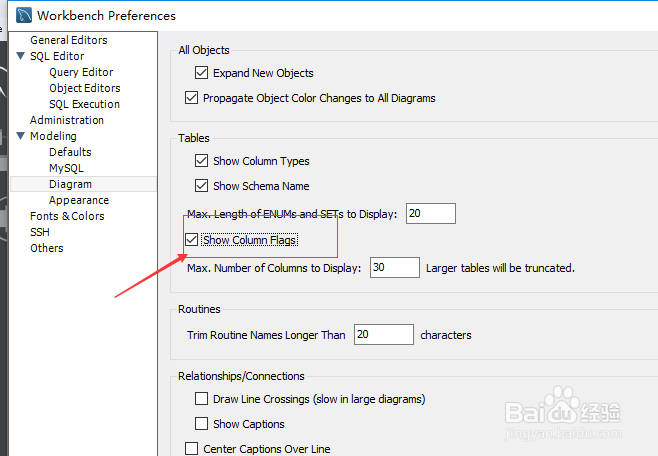The height and width of the screenshot is (456, 658).
Task: Click the Max. Length of ENUMs field
Action: [431, 214]
